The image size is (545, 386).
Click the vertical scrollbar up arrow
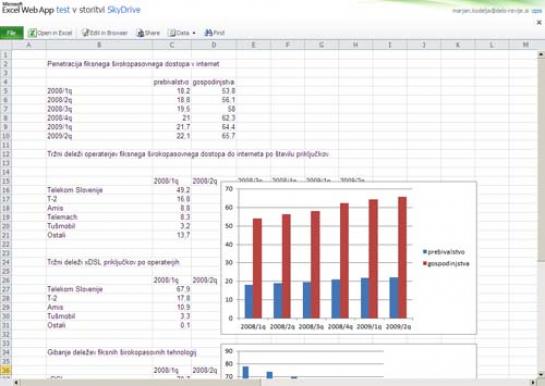(541, 54)
